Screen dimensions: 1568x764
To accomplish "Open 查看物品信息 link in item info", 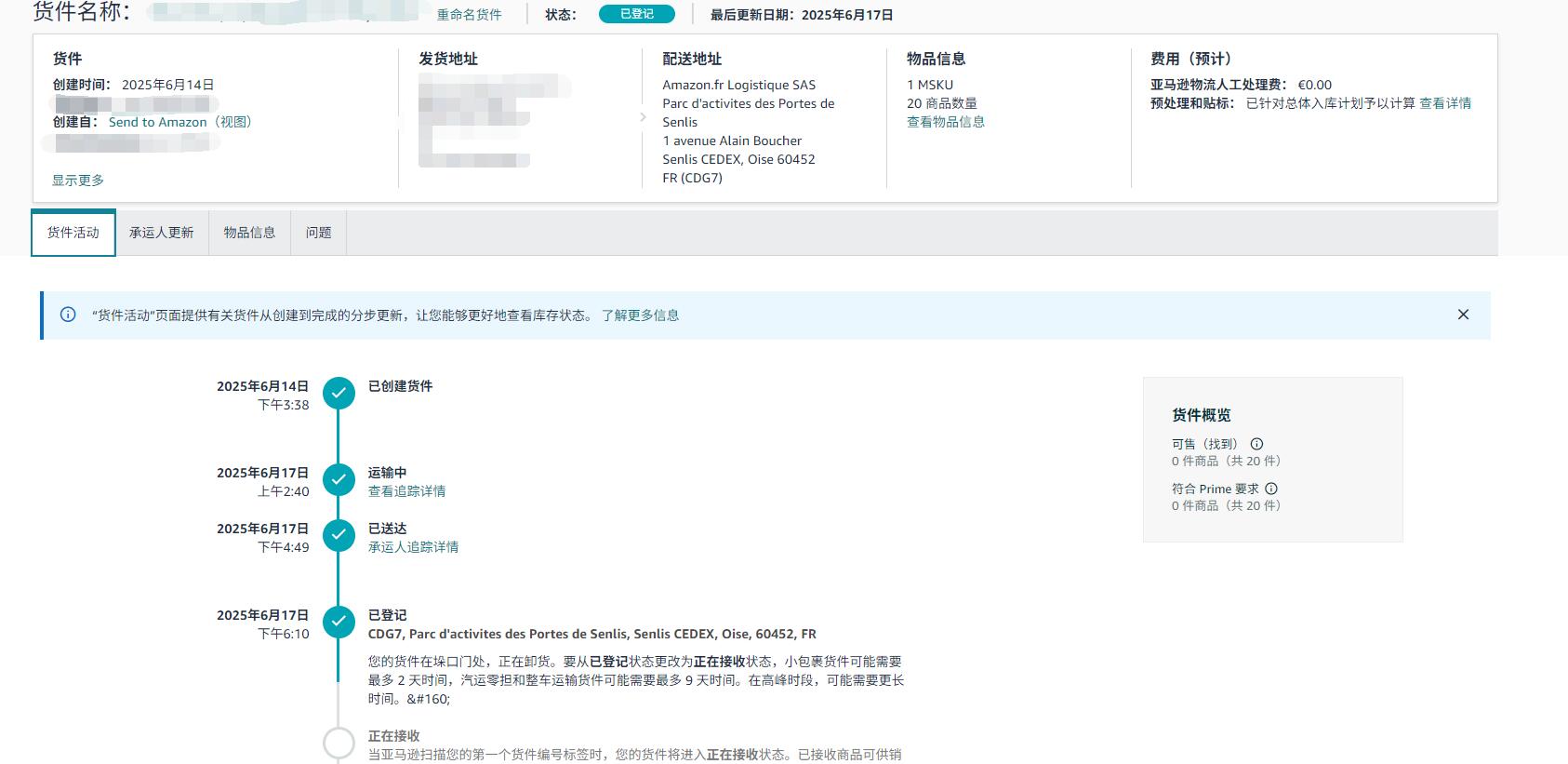I will 946,122.
